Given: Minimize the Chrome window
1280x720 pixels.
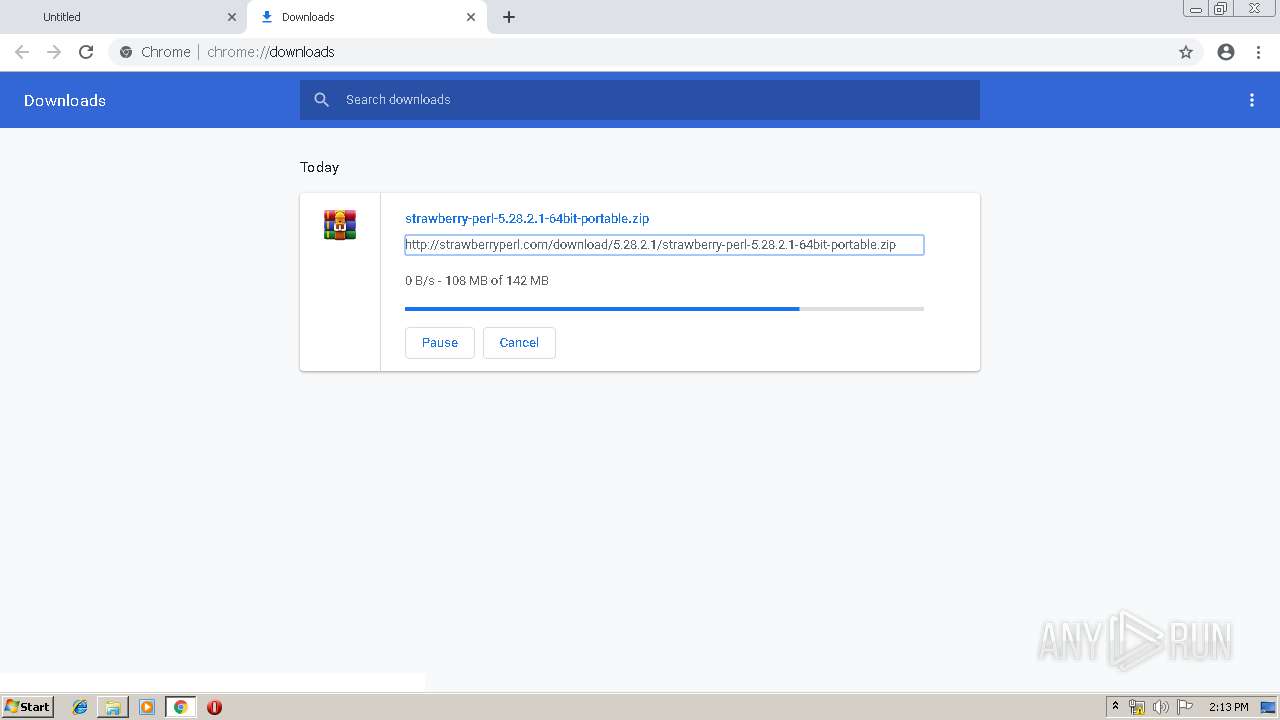Looking at the screenshot, I should click(x=1196, y=9).
